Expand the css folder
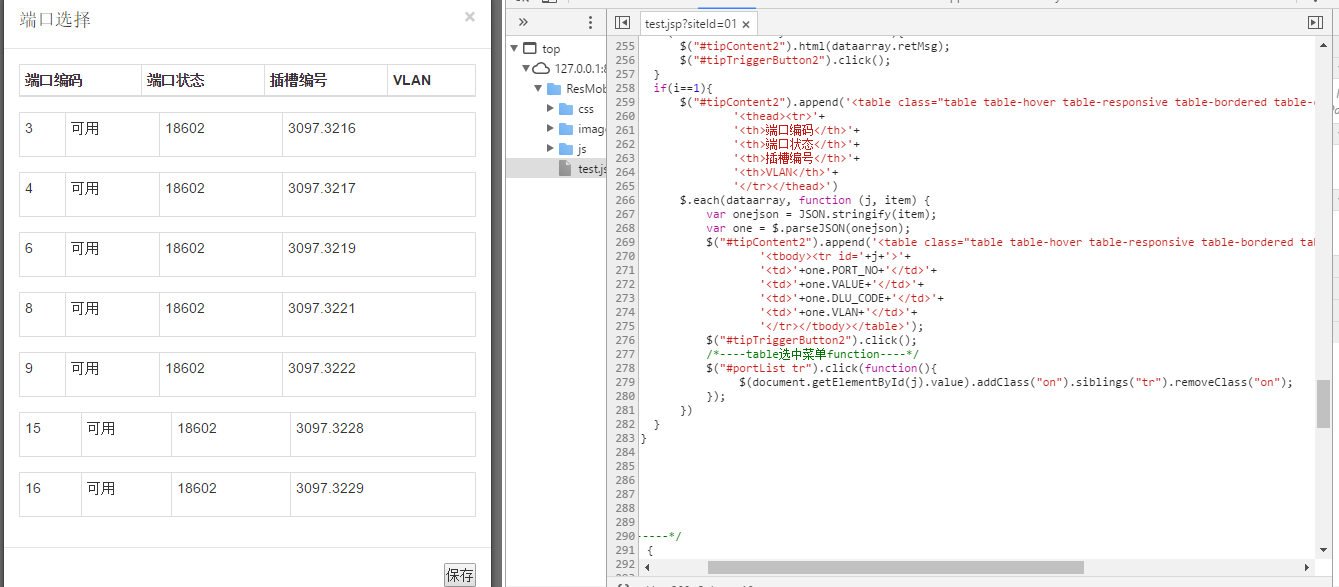1339x587 pixels. (550, 108)
